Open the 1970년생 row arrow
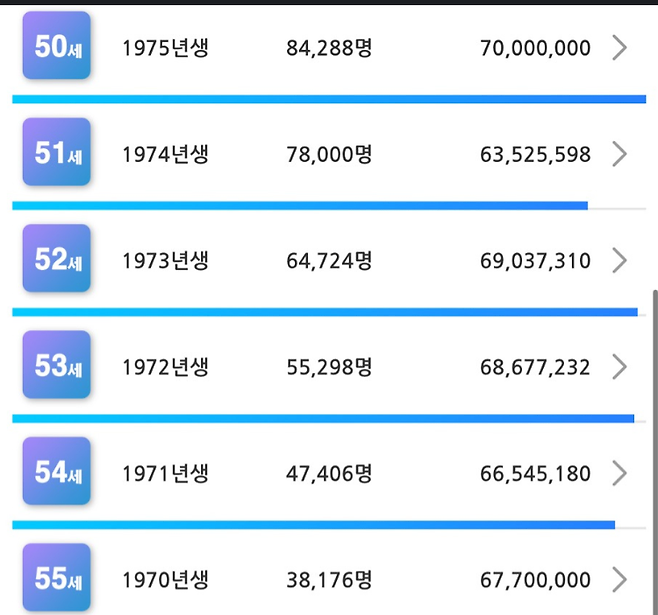This screenshot has height=615, width=658. (619, 579)
